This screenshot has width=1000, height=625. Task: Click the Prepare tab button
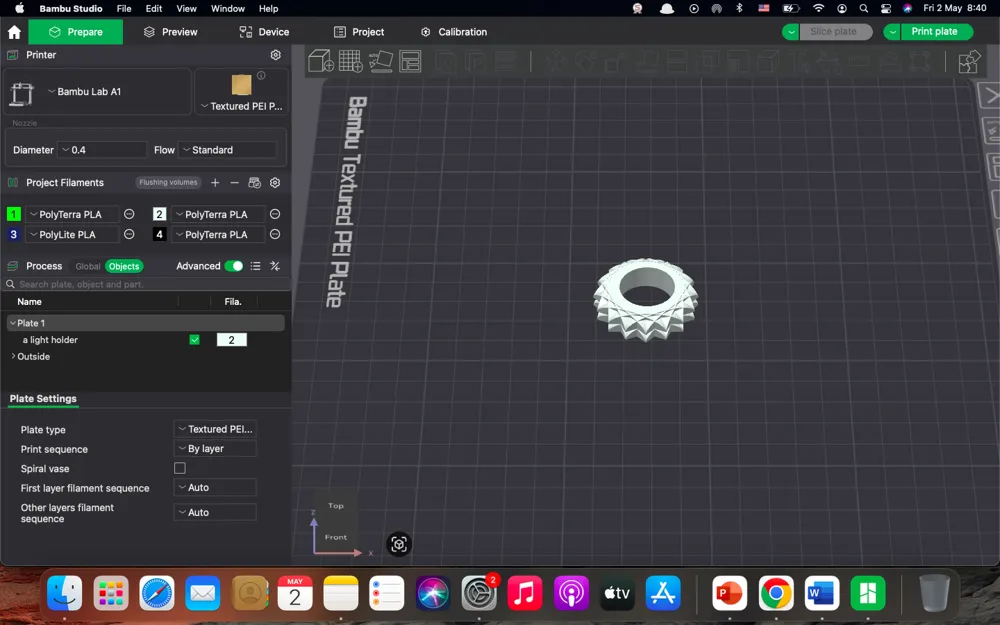click(x=76, y=32)
